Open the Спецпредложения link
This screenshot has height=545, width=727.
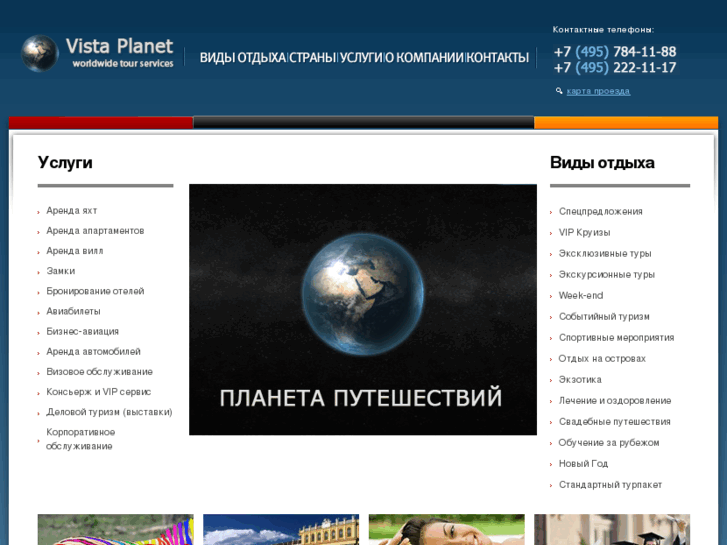(x=600, y=212)
